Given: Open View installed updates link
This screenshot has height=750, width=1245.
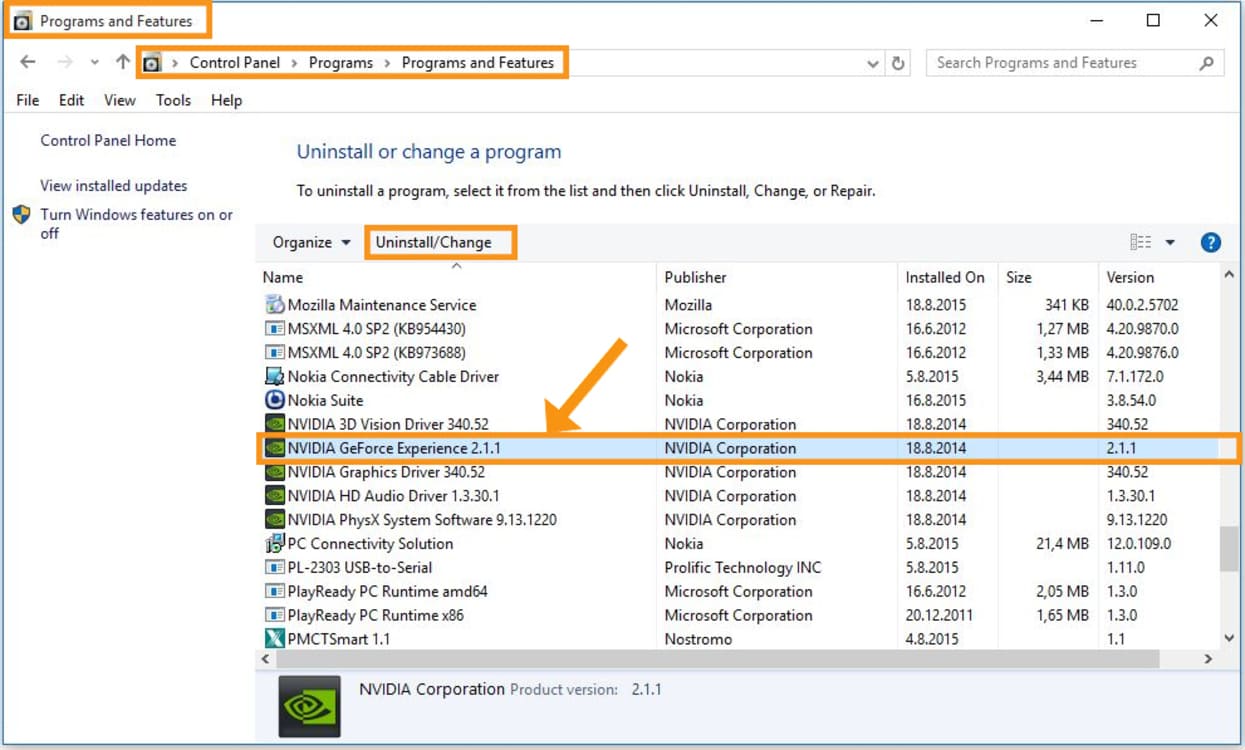Looking at the screenshot, I should pos(114,186).
